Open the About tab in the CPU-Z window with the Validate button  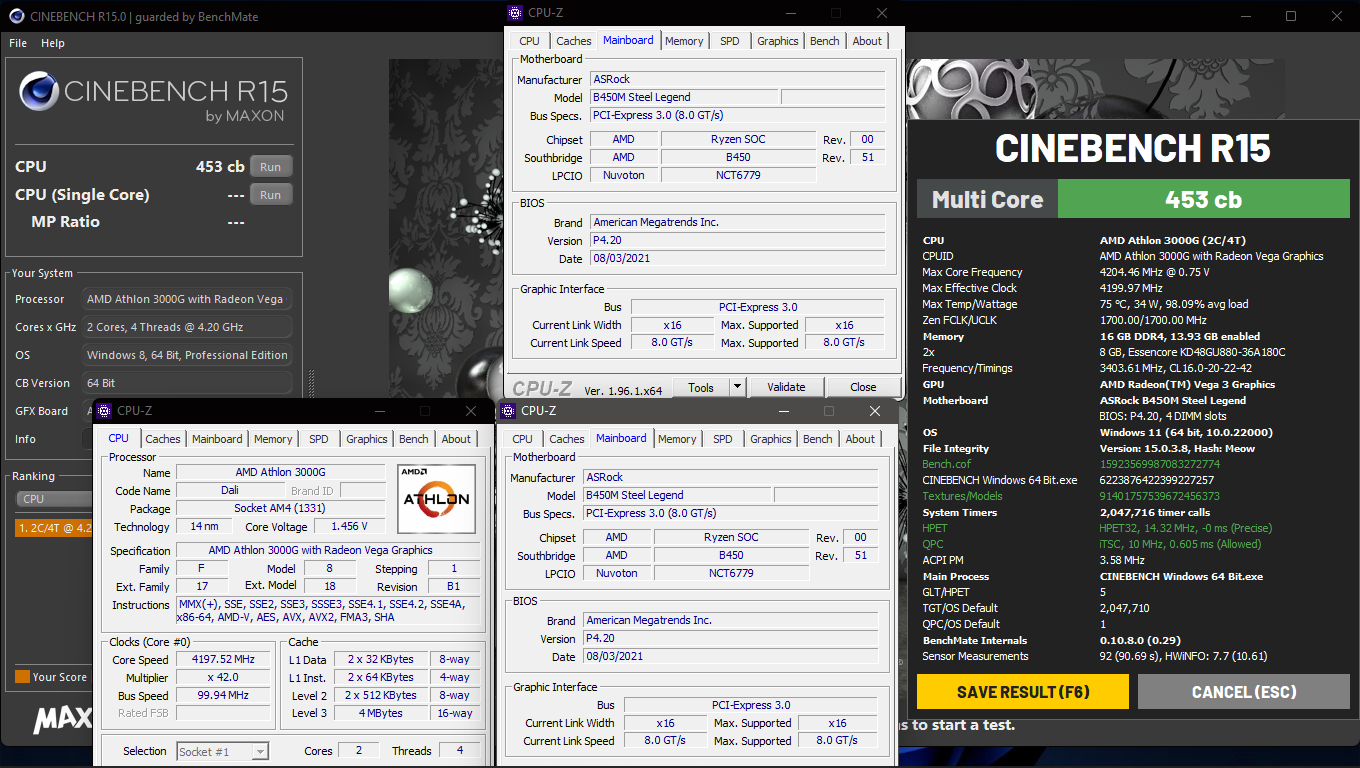point(868,41)
